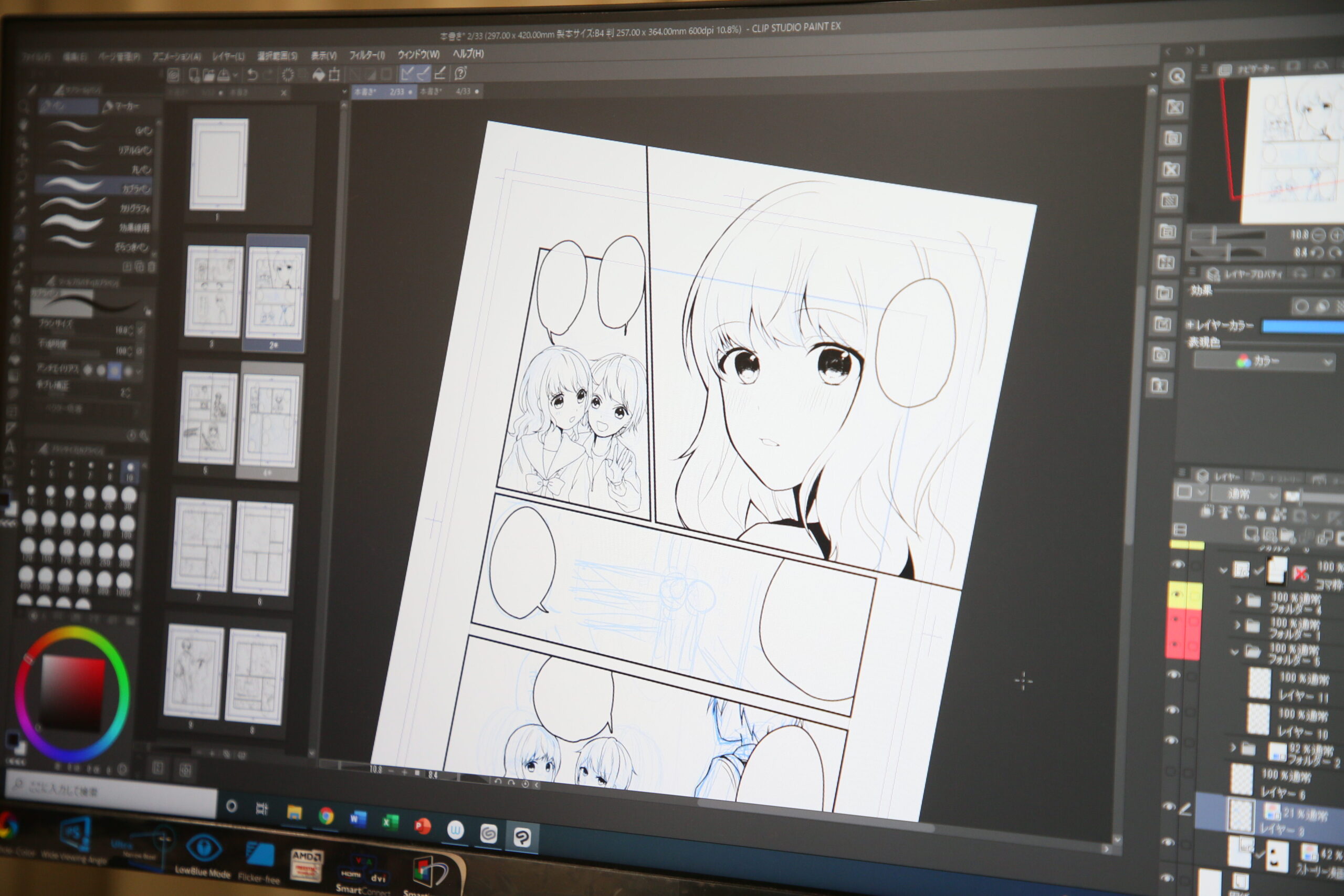Click the Fill bucket icon in command bar
The image size is (1344, 896).
coord(319,75)
